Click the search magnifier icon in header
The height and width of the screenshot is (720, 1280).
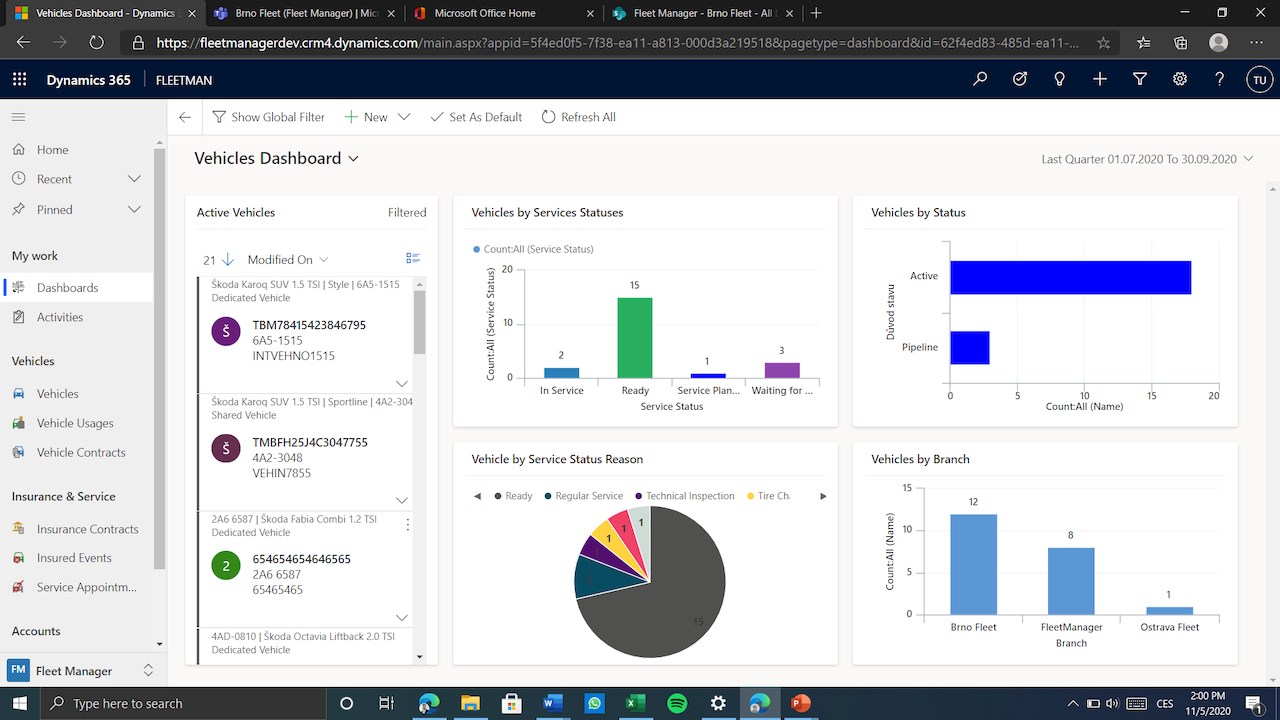coord(980,80)
